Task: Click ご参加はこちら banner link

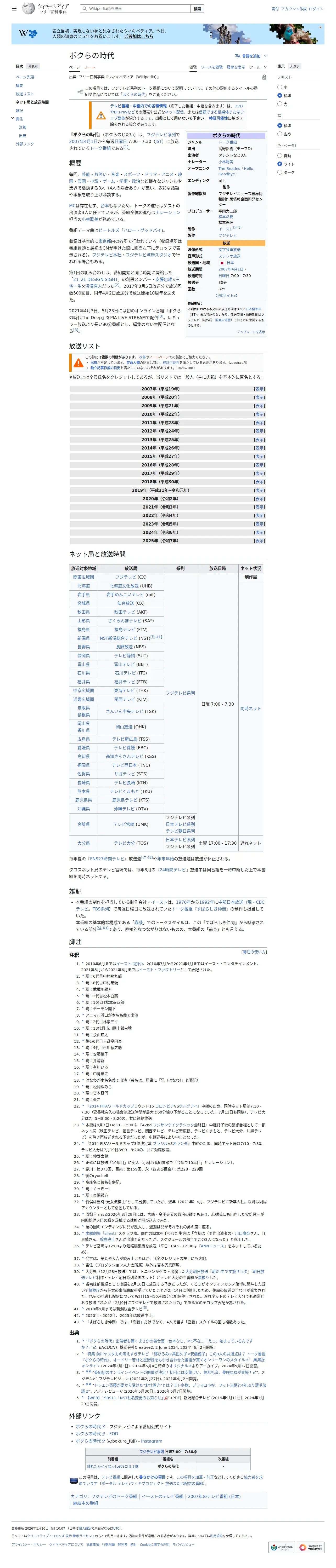Action: pyautogui.click(x=138, y=37)
